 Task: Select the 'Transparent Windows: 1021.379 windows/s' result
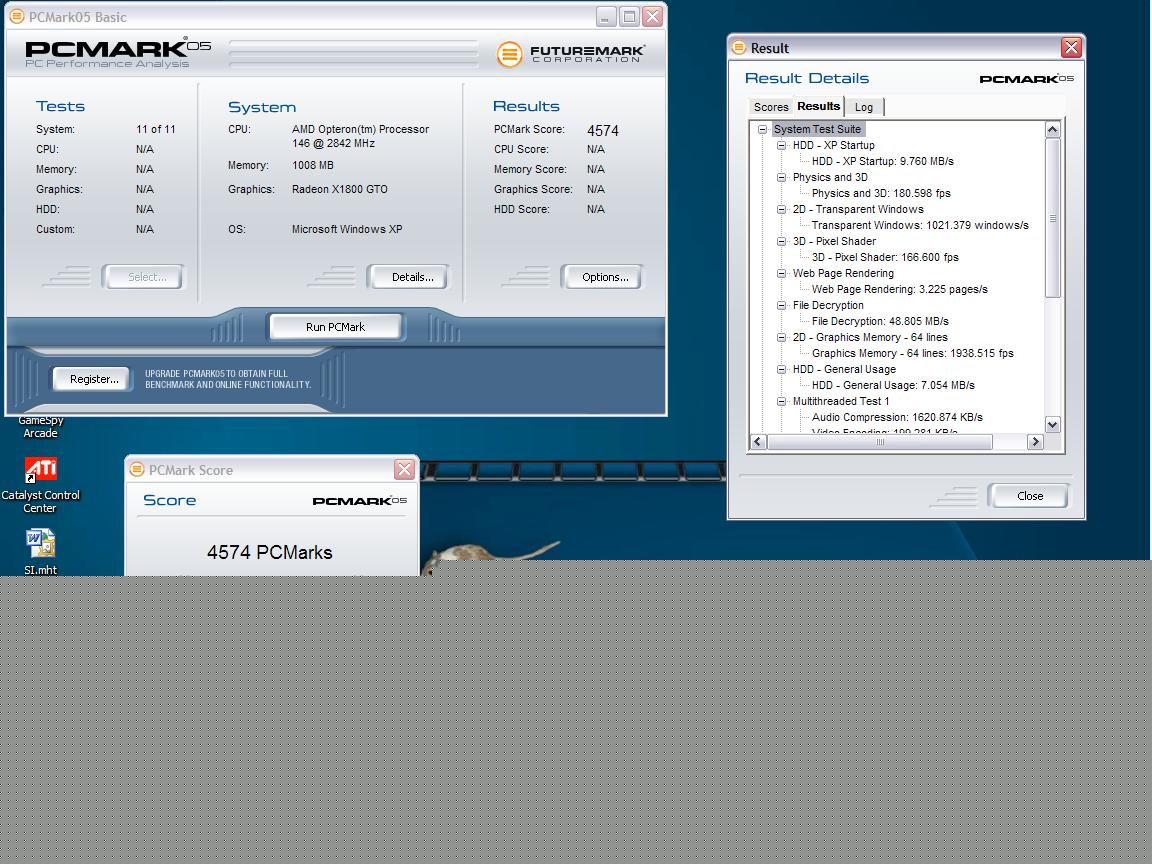click(x=920, y=226)
